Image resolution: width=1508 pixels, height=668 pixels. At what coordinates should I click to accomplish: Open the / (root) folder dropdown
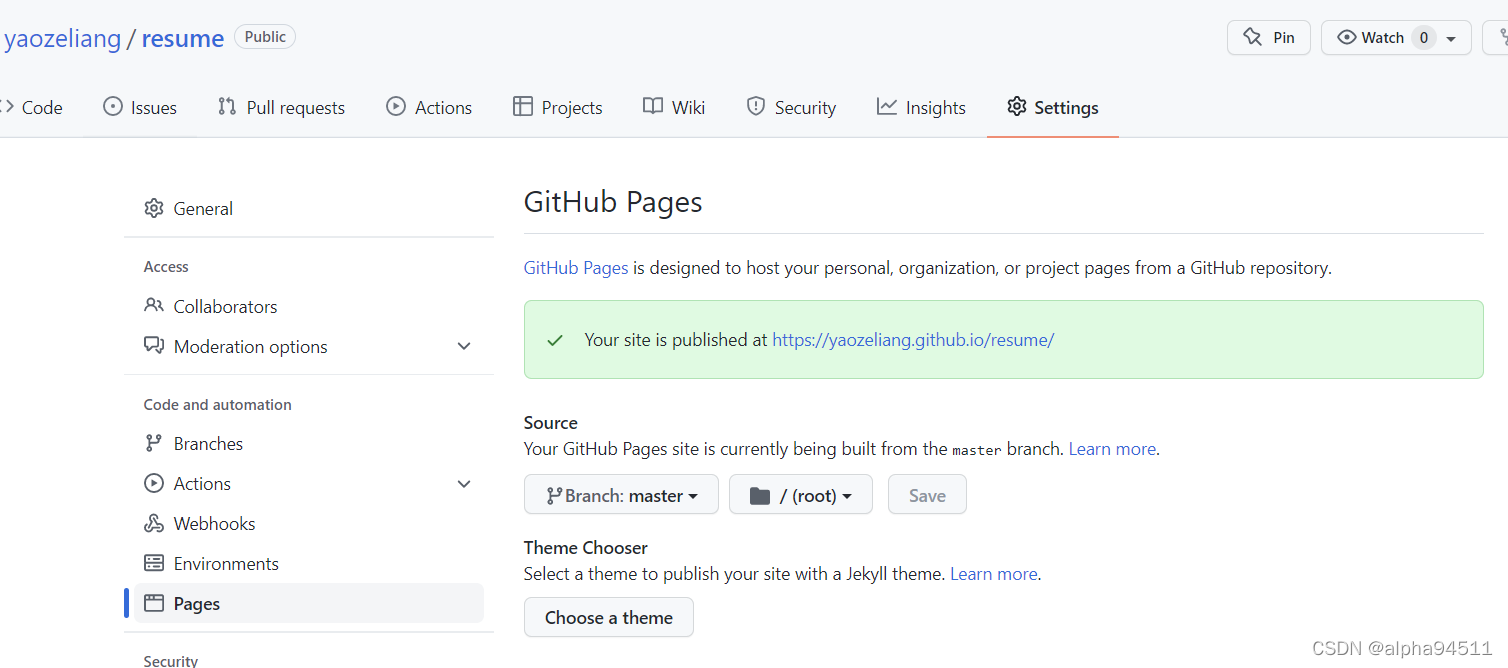[801, 494]
